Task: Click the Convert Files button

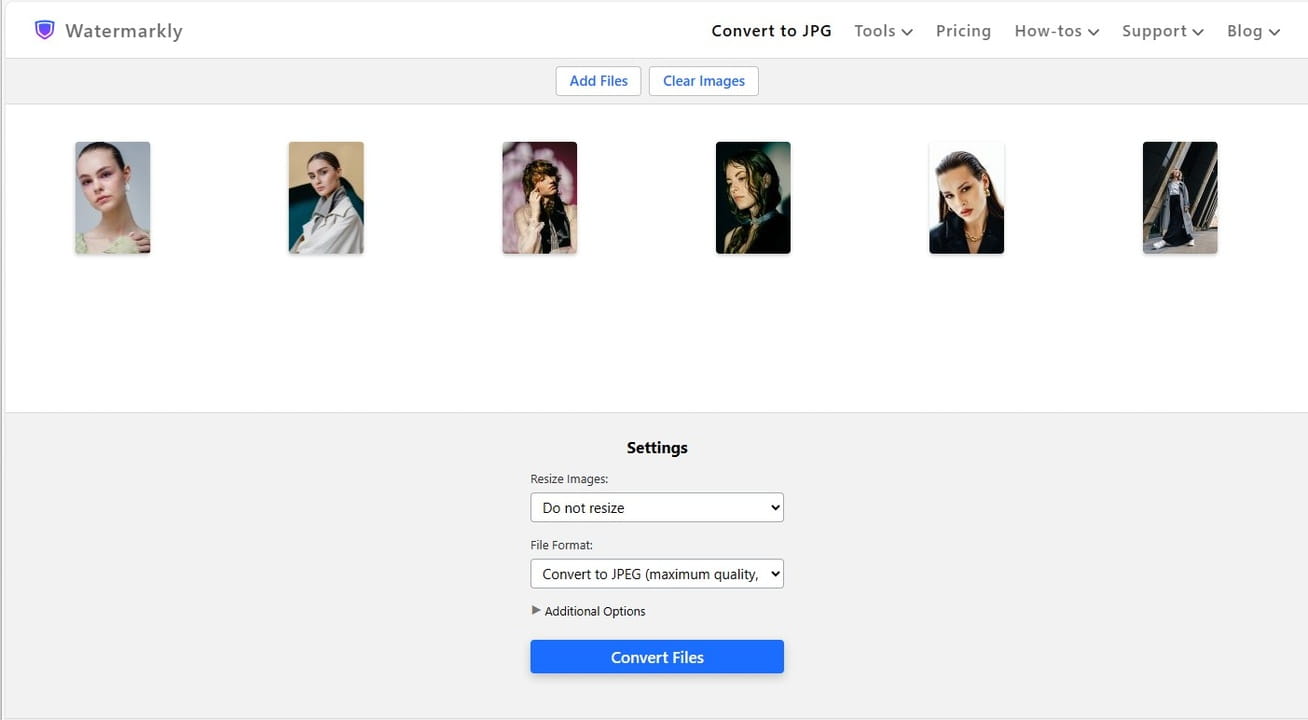Action: point(657,657)
